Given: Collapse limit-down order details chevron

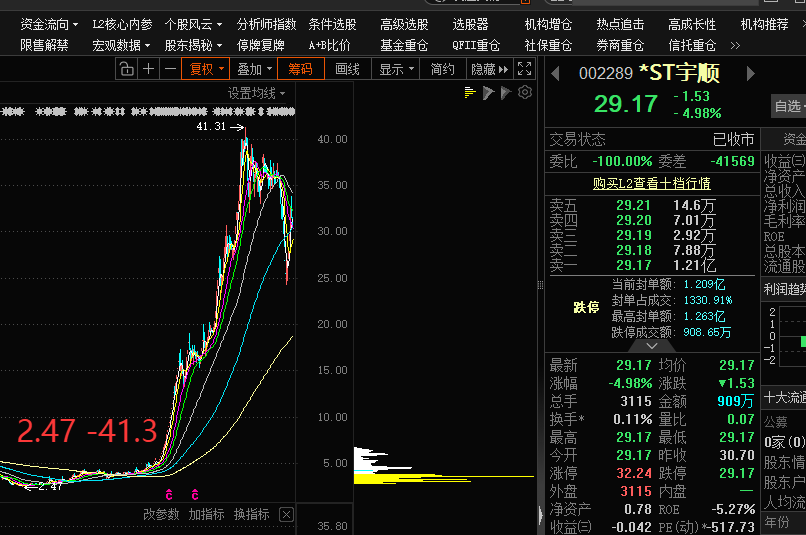Looking at the screenshot, I should (x=651, y=346).
